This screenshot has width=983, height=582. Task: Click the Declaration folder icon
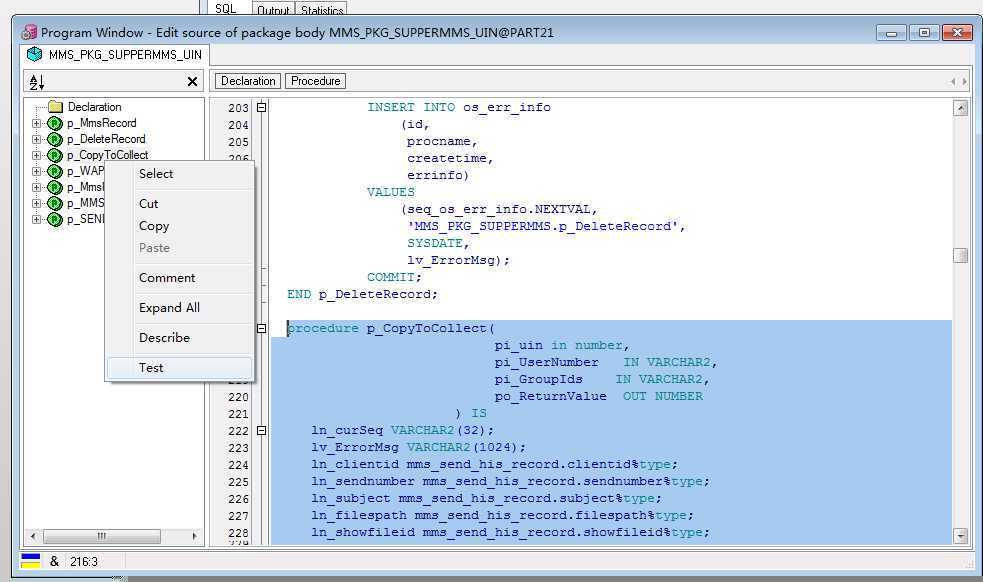coord(56,107)
